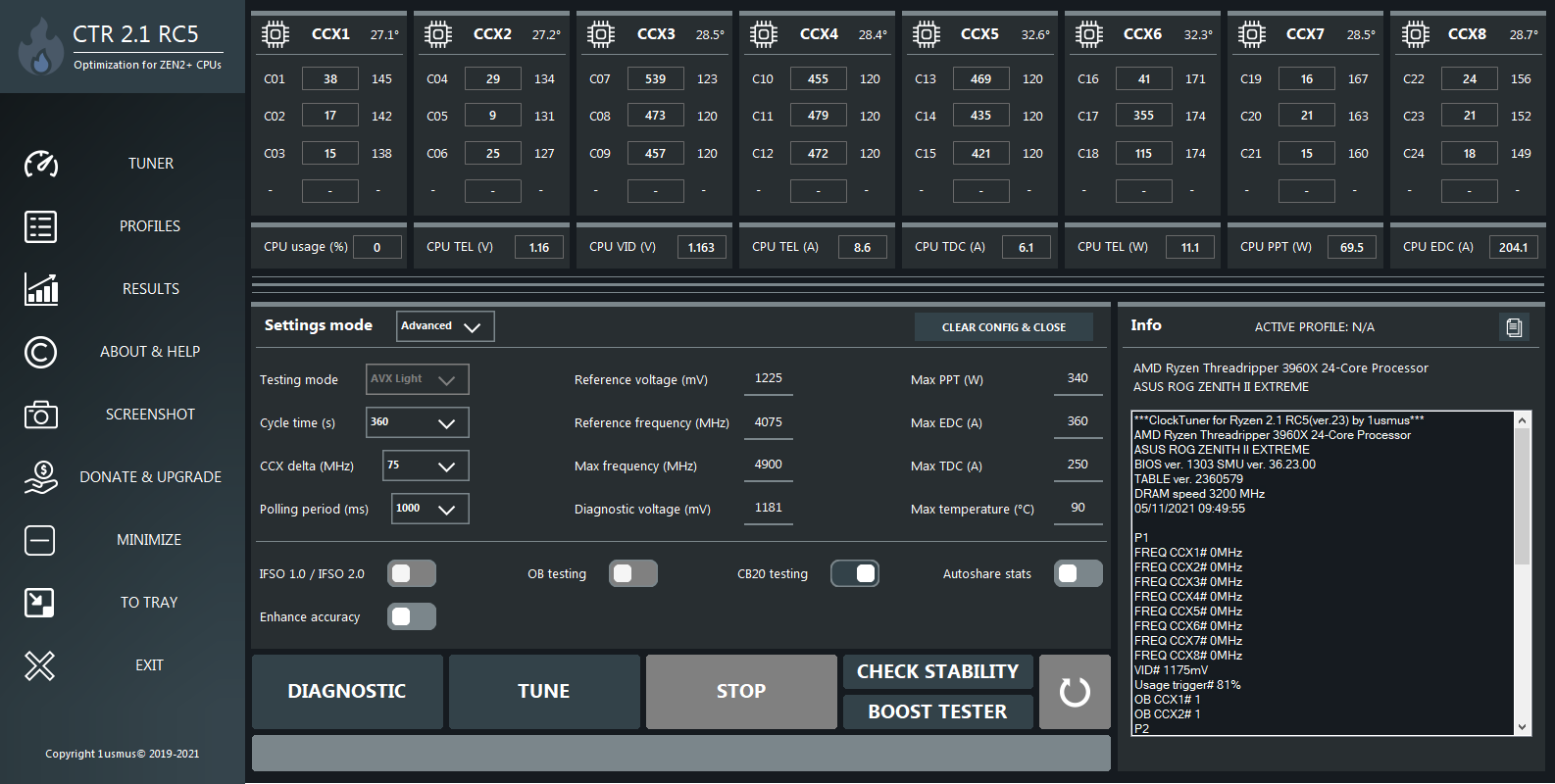This screenshot has width=1555, height=784.
Task: Click the Exit X icon
Action: (40, 665)
